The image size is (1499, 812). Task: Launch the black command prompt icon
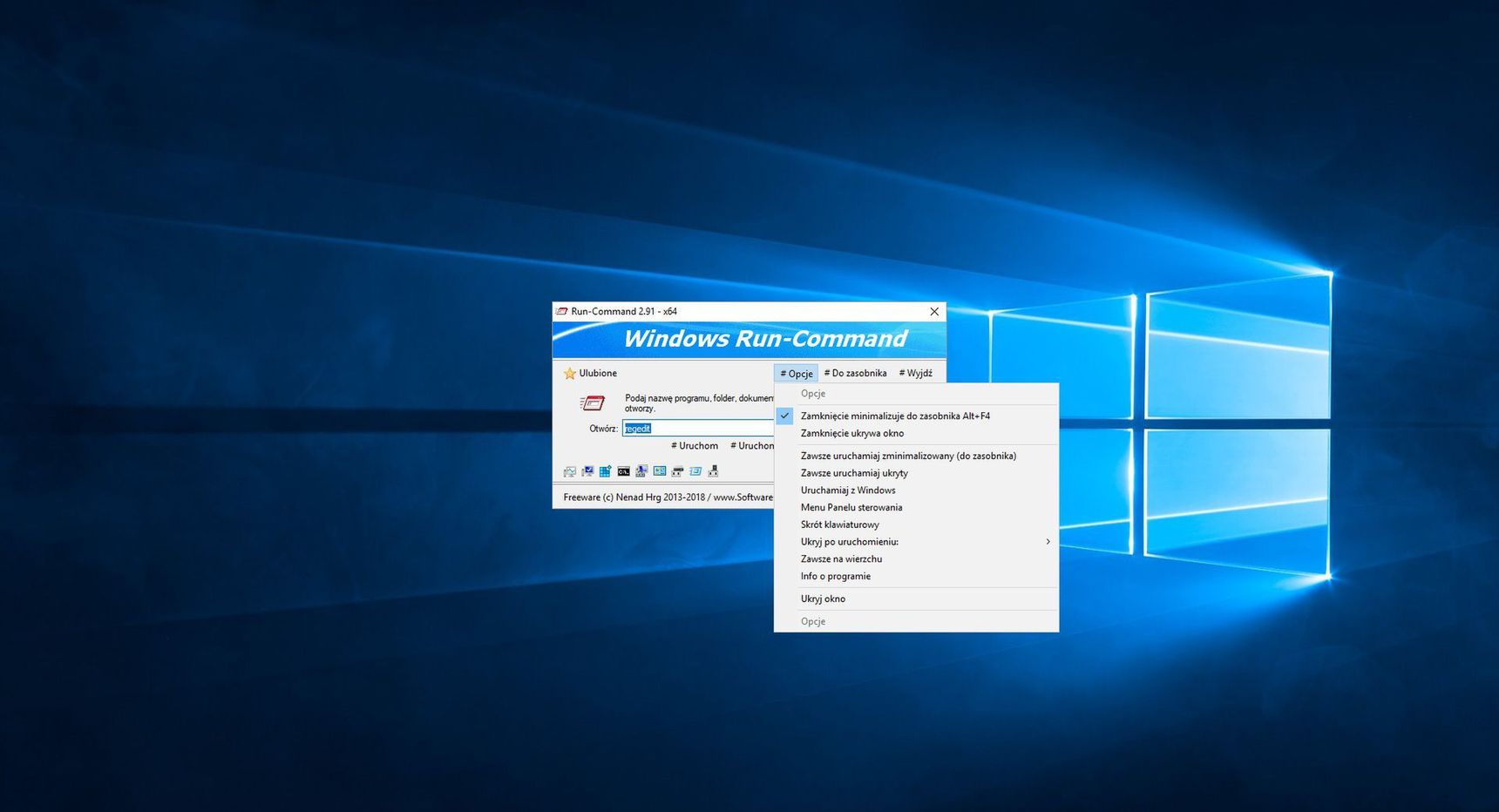(623, 471)
